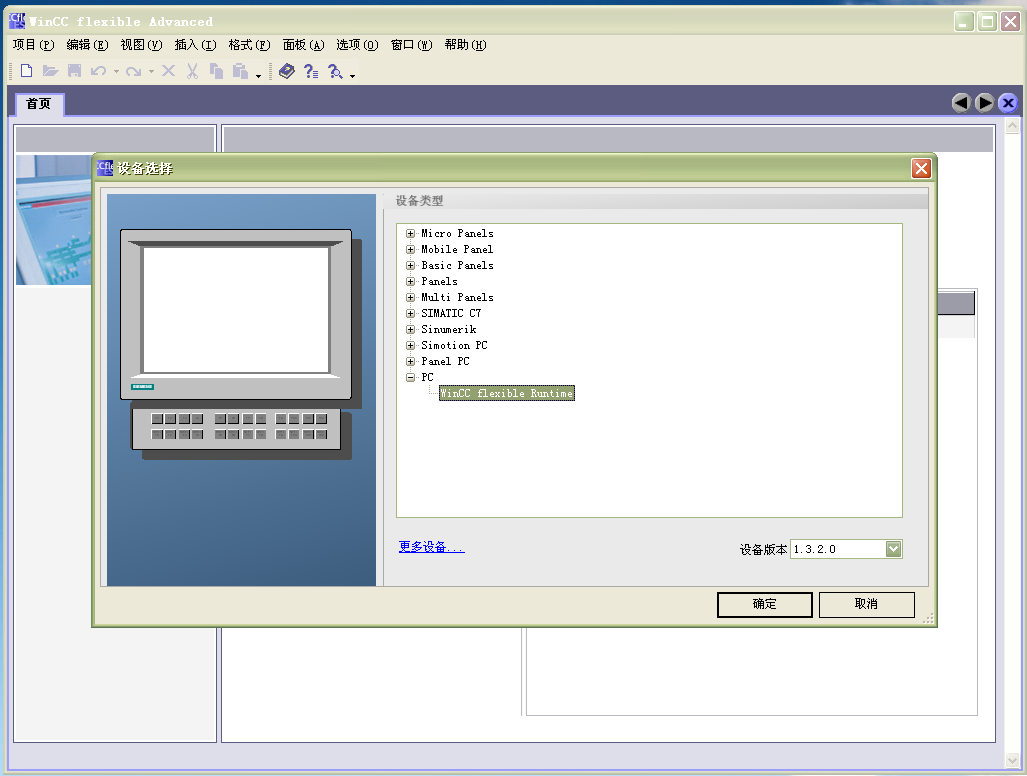This screenshot has width=1027, height=776.
Task: Close the 首页 tab with X icon
Action: point(1008,103)
